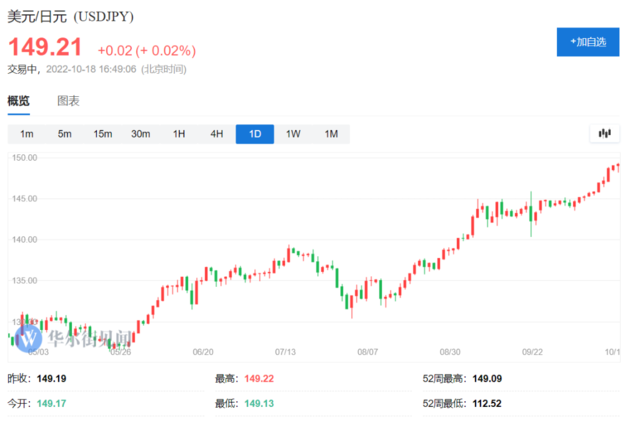Viewport: 640px width, 425px height.
Task: Select the 15m interval
Action: coord(102,134)
